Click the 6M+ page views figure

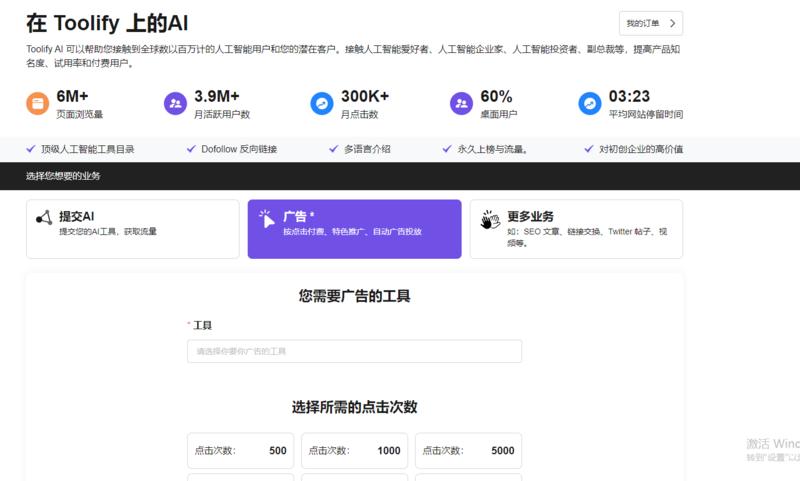[x=72, y=96]
